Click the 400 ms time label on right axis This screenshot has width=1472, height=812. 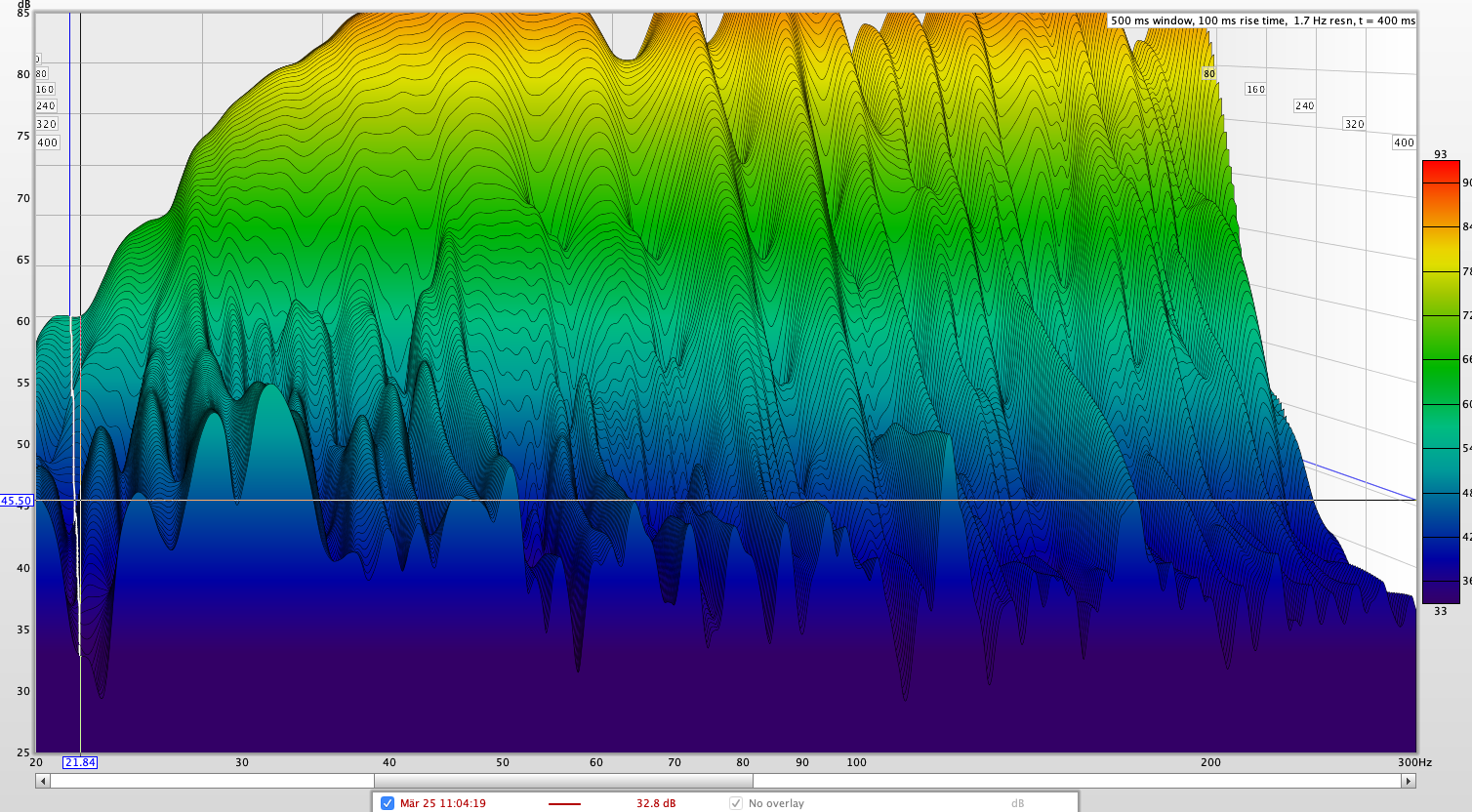1404,142
